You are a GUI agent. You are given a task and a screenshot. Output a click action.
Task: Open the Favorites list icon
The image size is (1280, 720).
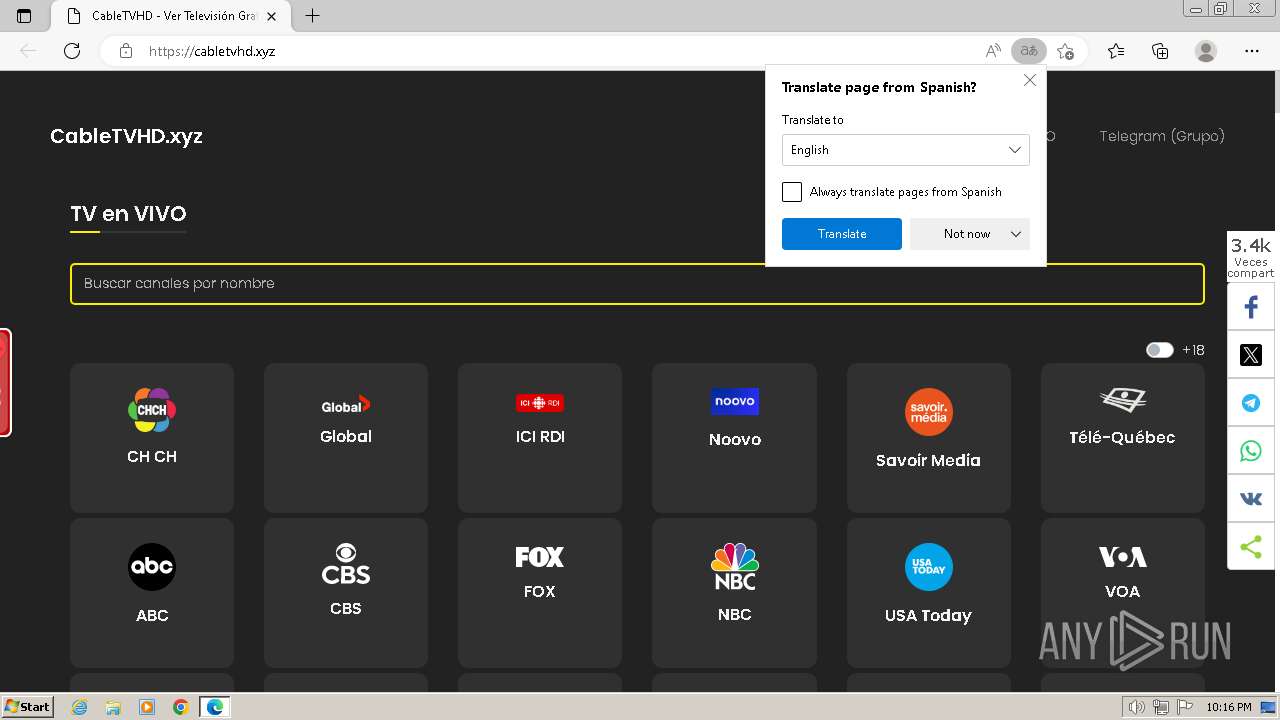click(1116, 51)
